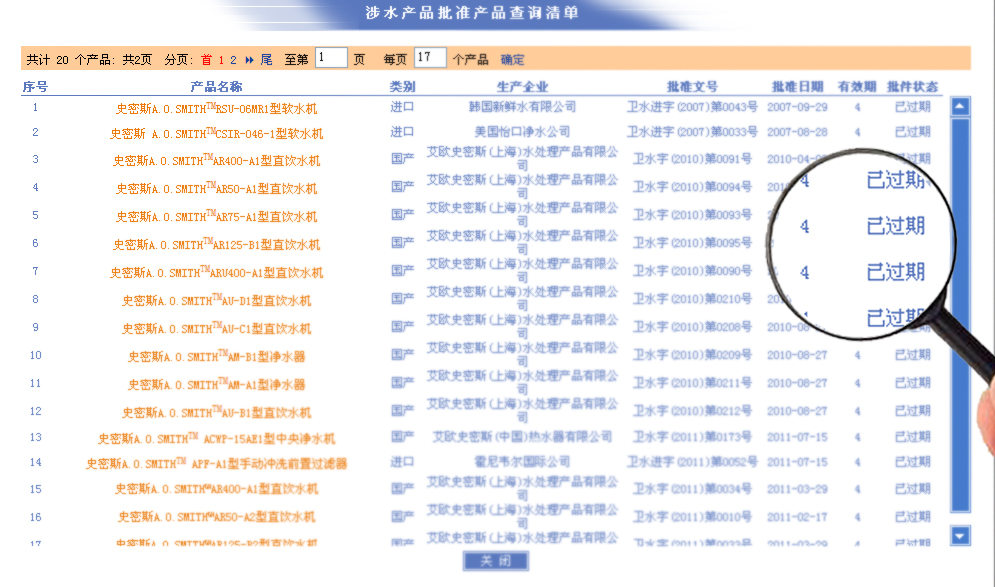Select approval date 2007-08-28

[x=797, y=133]
